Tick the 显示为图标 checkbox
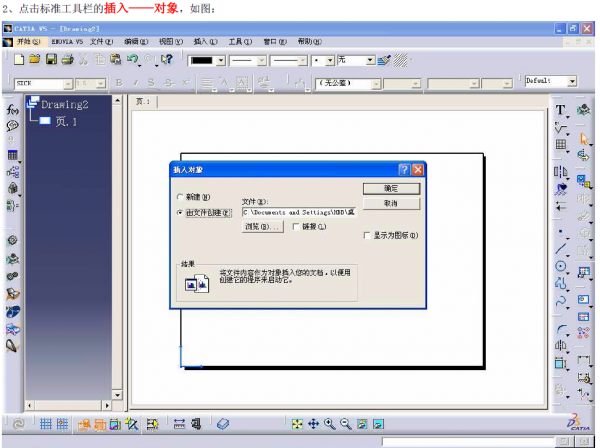 tap(367, 235)
